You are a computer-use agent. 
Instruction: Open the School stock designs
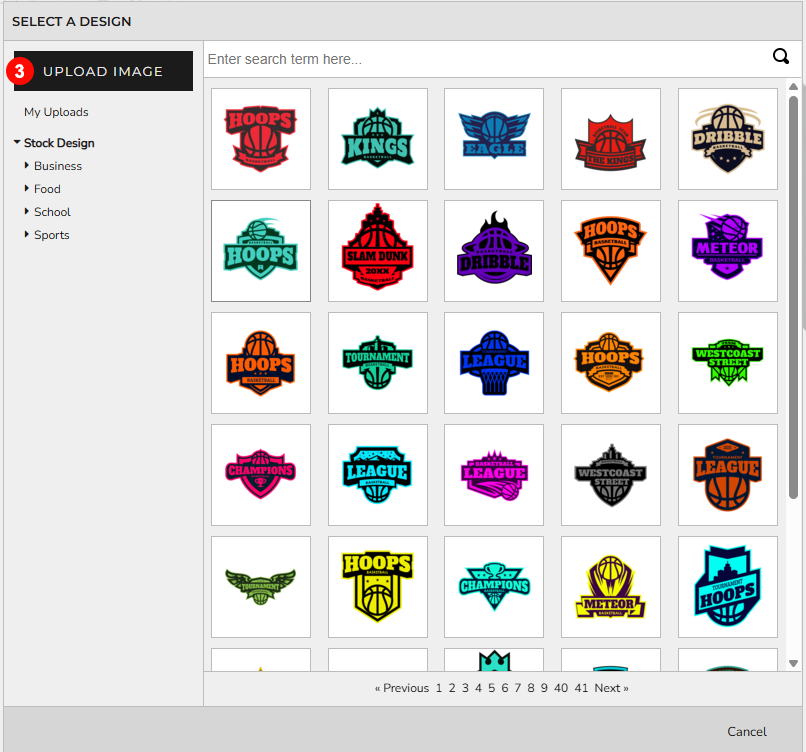(52, 212)
